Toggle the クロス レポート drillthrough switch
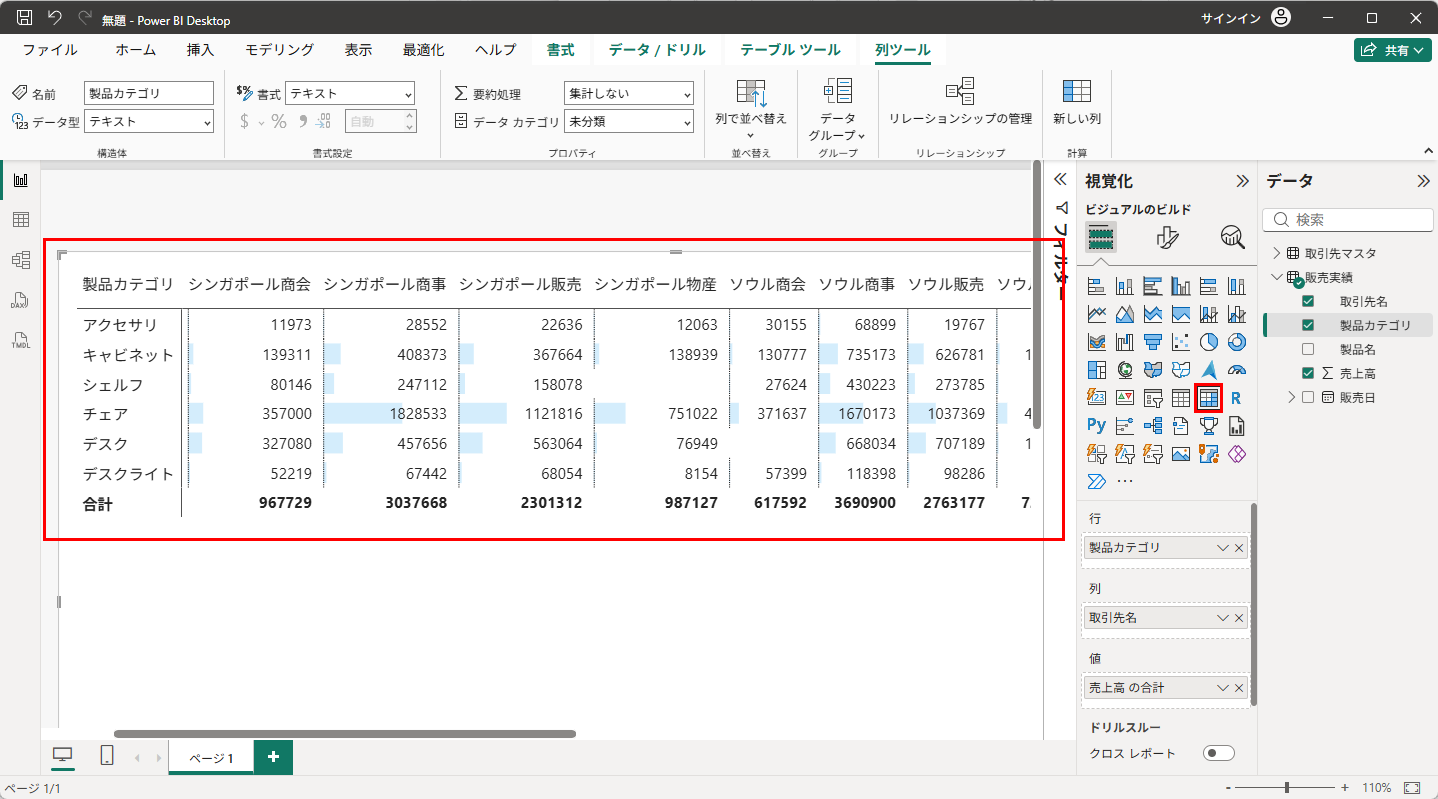The width and height of the screenshot is (1438, 799). pyautogui.click(x=1219, y=753)
